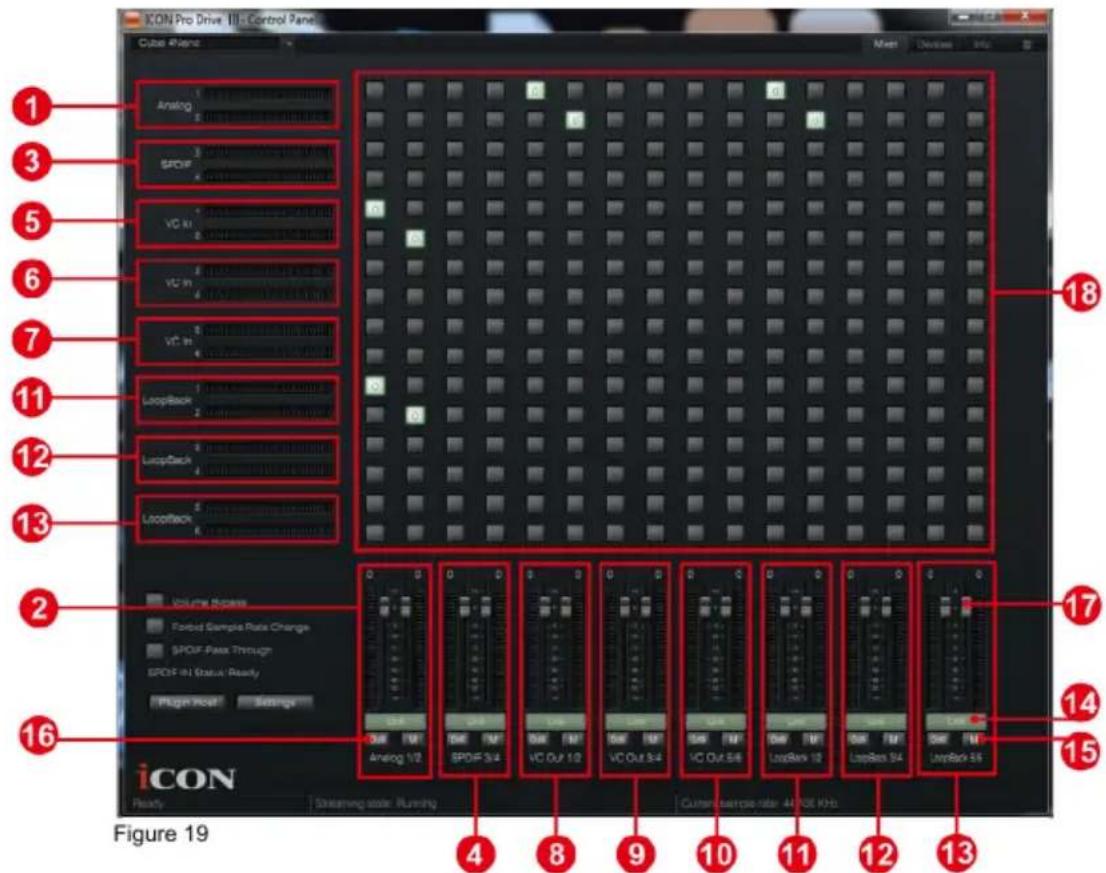1106x873 pixels.
Task: Click the right fader of LoopBack 1/2 channel
Action: [806, 606]
